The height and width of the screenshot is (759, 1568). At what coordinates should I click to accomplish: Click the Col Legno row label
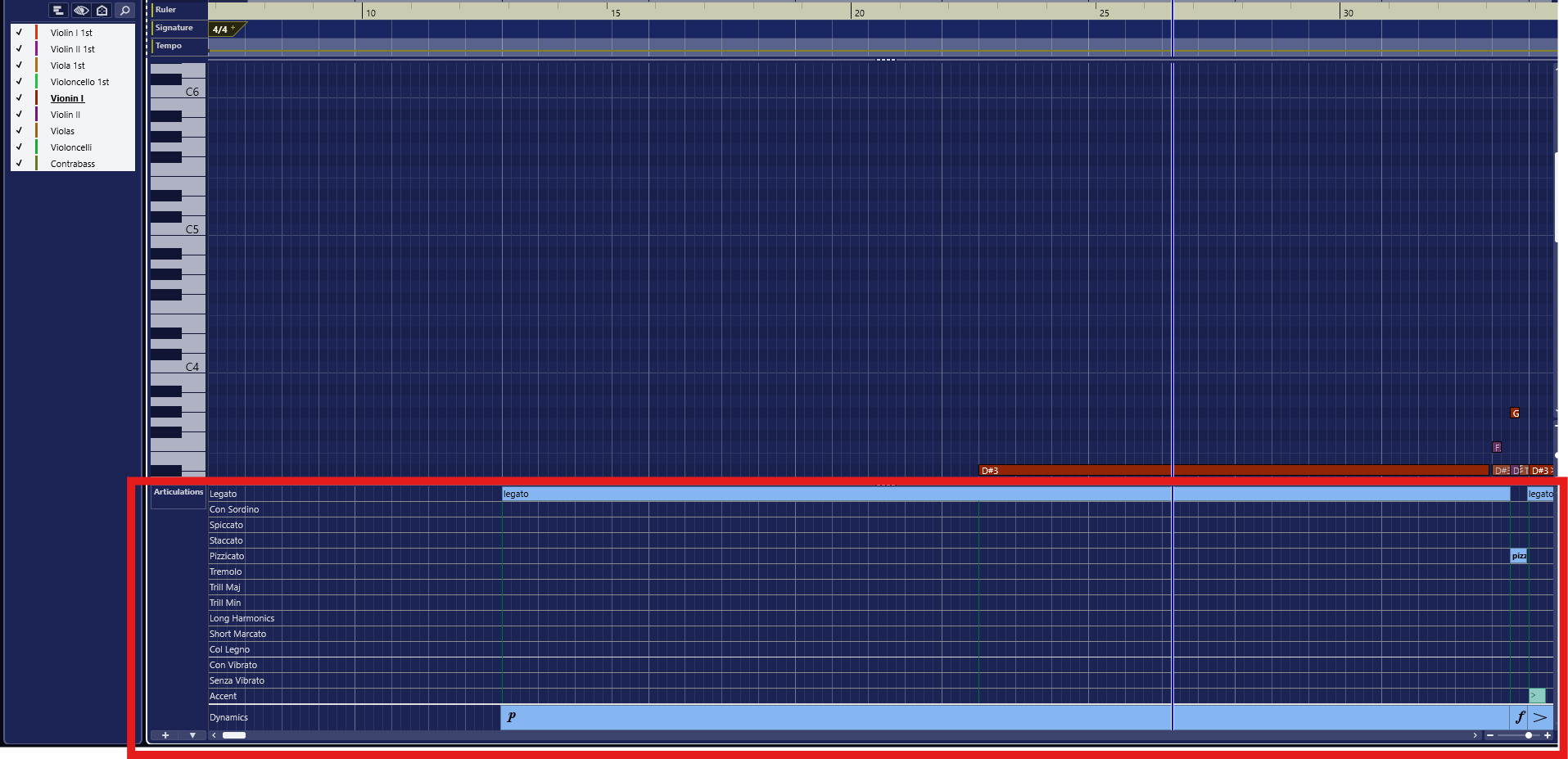[x=229, y=649]
